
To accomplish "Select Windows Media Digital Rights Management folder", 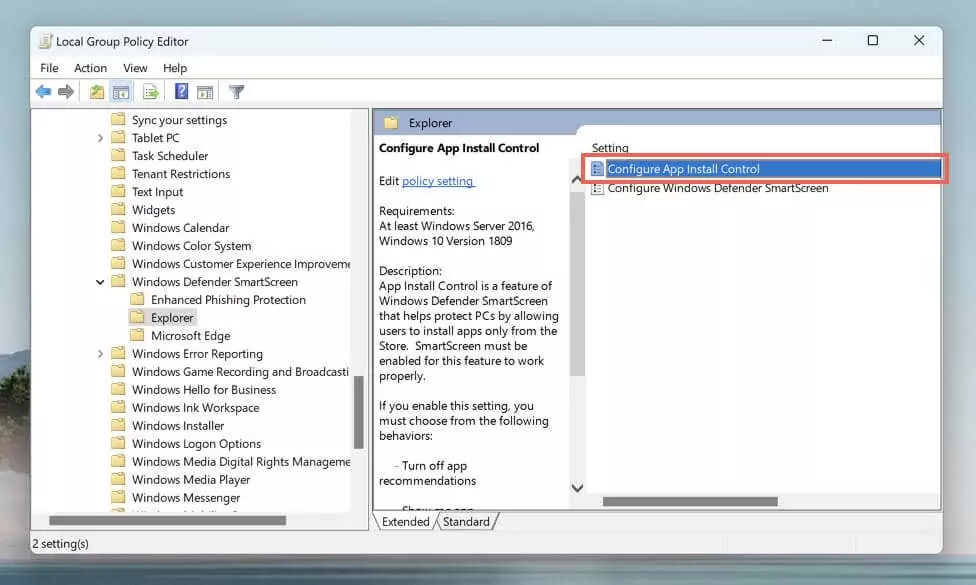I will click(x=241, y=462).
